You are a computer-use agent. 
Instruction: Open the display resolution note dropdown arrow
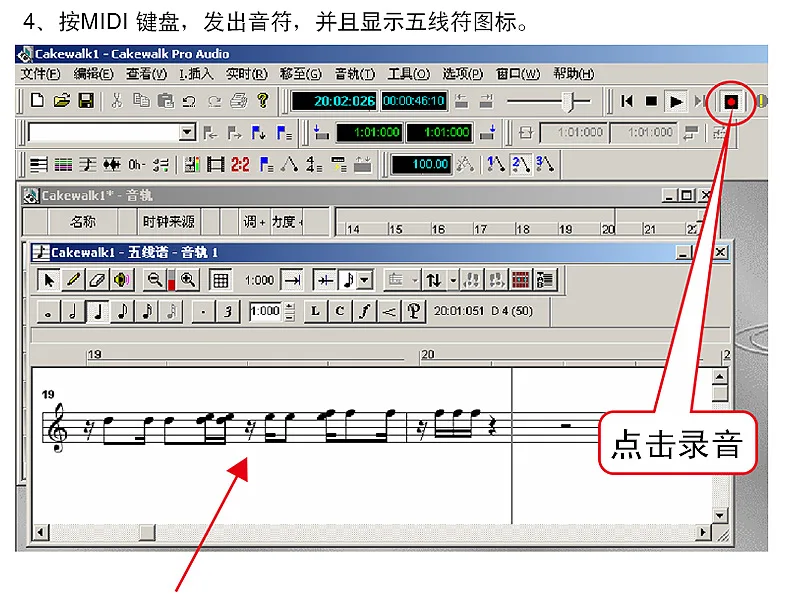[x=366, y=280]
